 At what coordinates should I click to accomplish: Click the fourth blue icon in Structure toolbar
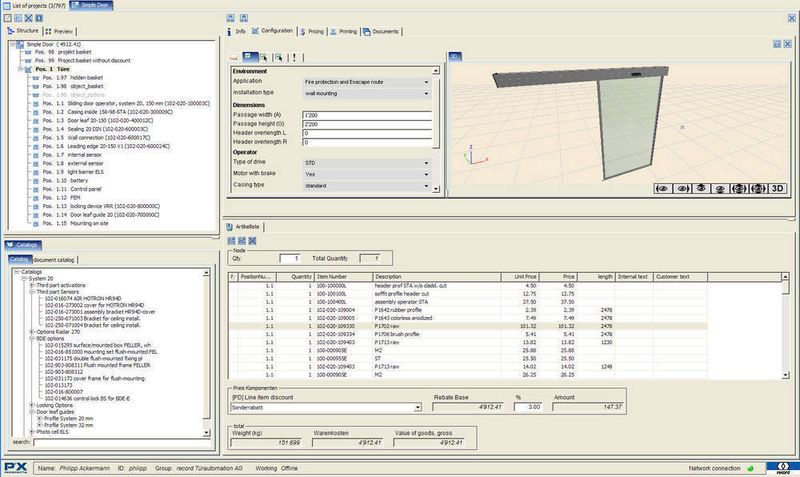click(39, 18)
